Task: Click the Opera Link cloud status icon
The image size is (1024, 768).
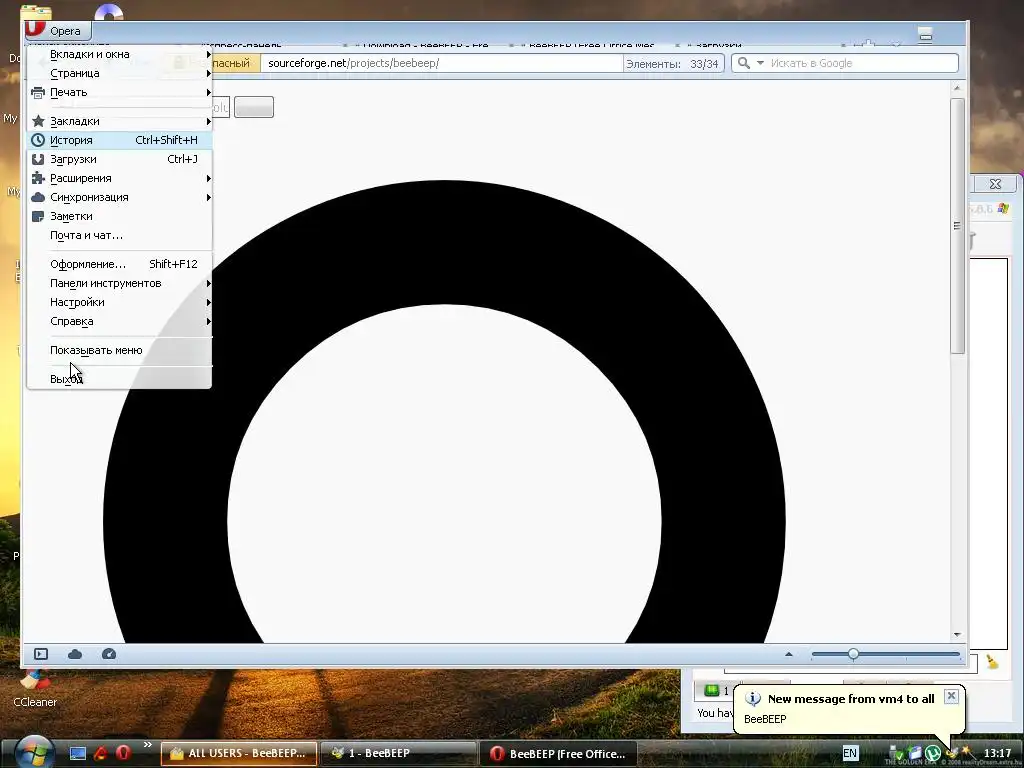Action: (75, 654)
